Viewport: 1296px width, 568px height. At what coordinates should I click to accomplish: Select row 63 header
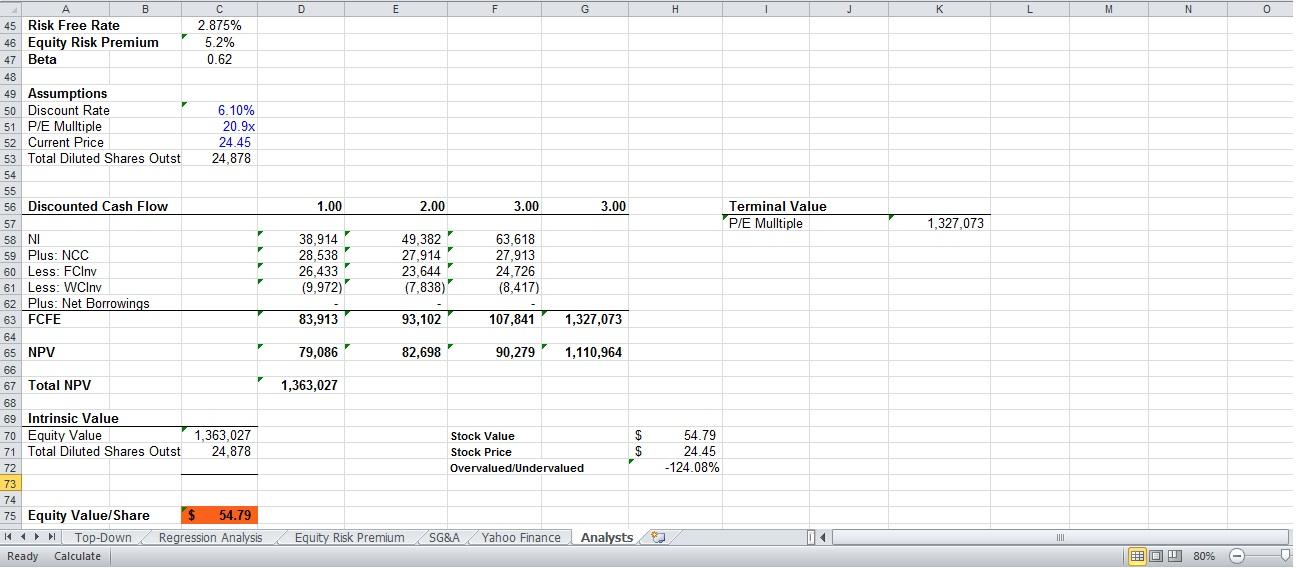click(11, 319)
